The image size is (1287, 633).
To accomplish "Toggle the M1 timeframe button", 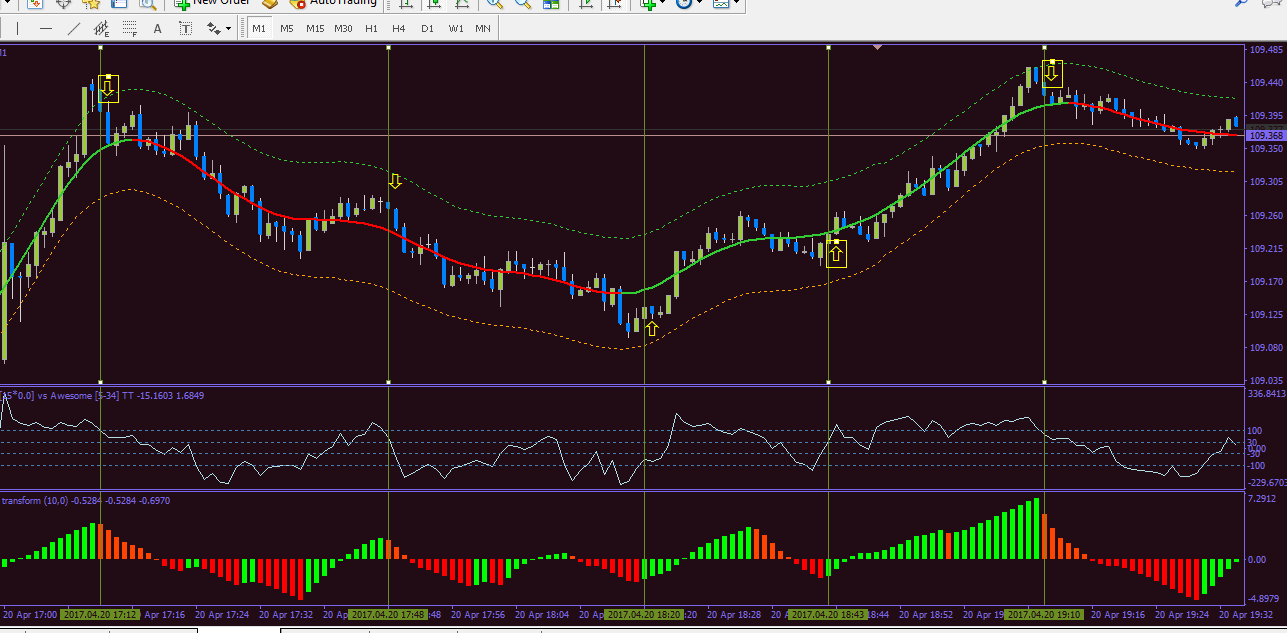I will point(259,28).
